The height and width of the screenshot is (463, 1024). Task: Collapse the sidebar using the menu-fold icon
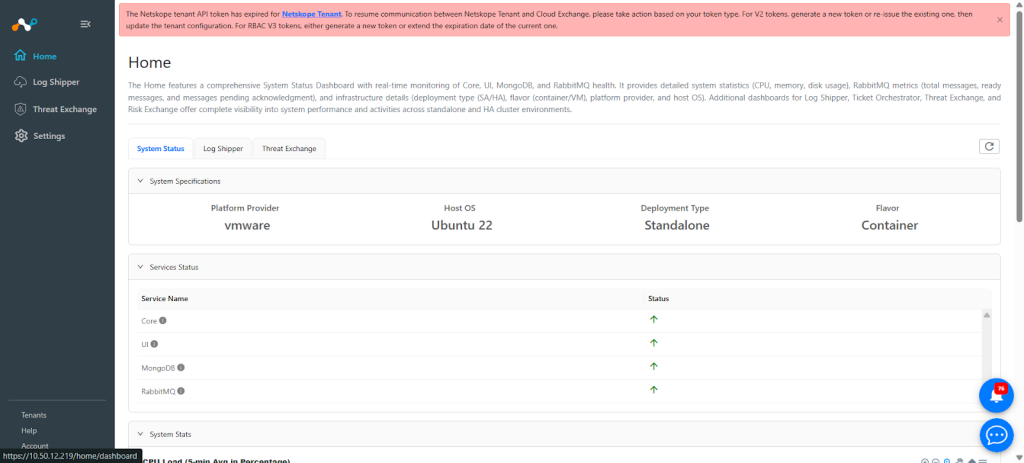click(x=85, y=24)
